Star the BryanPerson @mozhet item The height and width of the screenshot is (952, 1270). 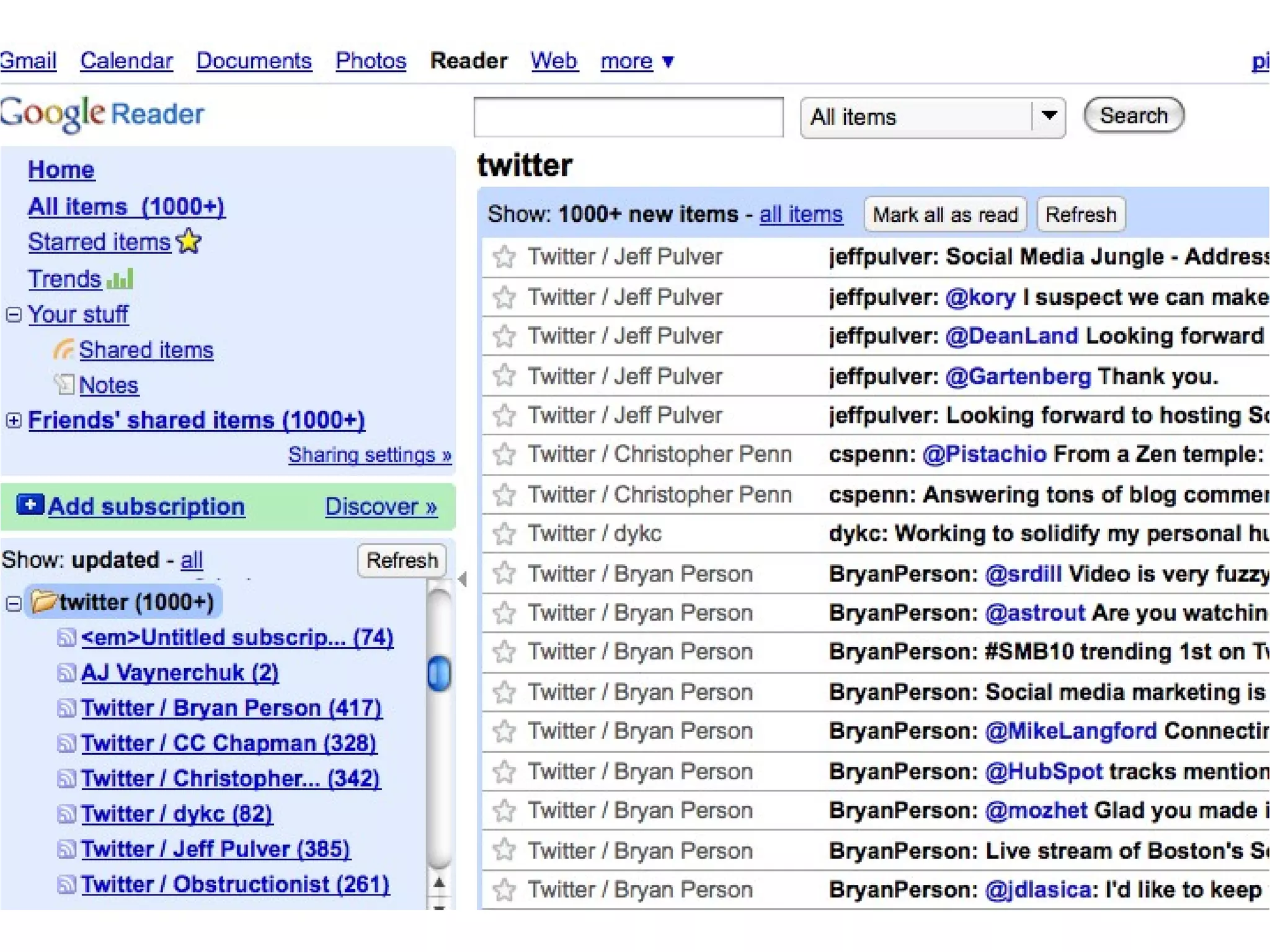click(504, 810)
